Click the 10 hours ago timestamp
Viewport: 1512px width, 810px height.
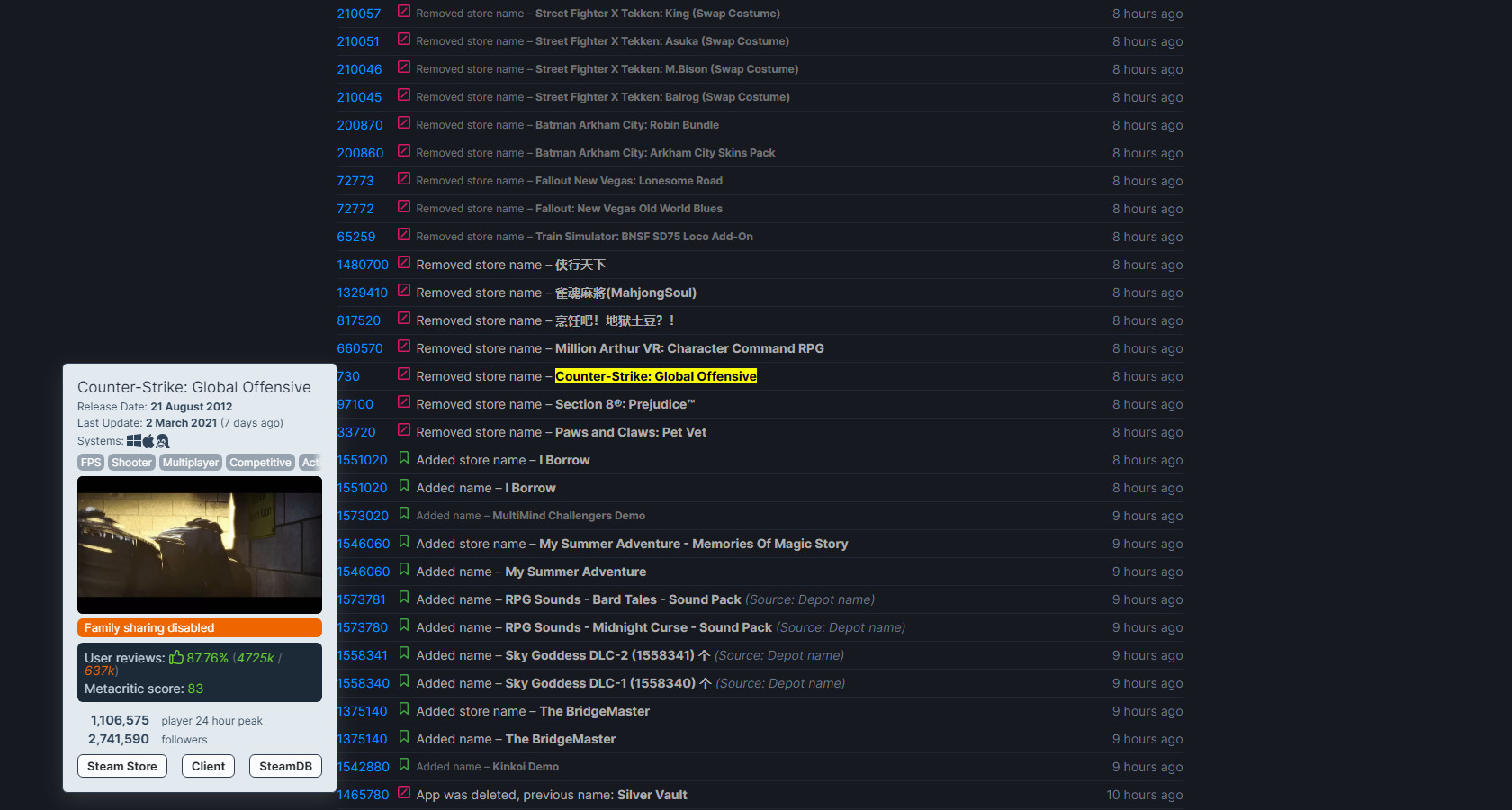1145,795
